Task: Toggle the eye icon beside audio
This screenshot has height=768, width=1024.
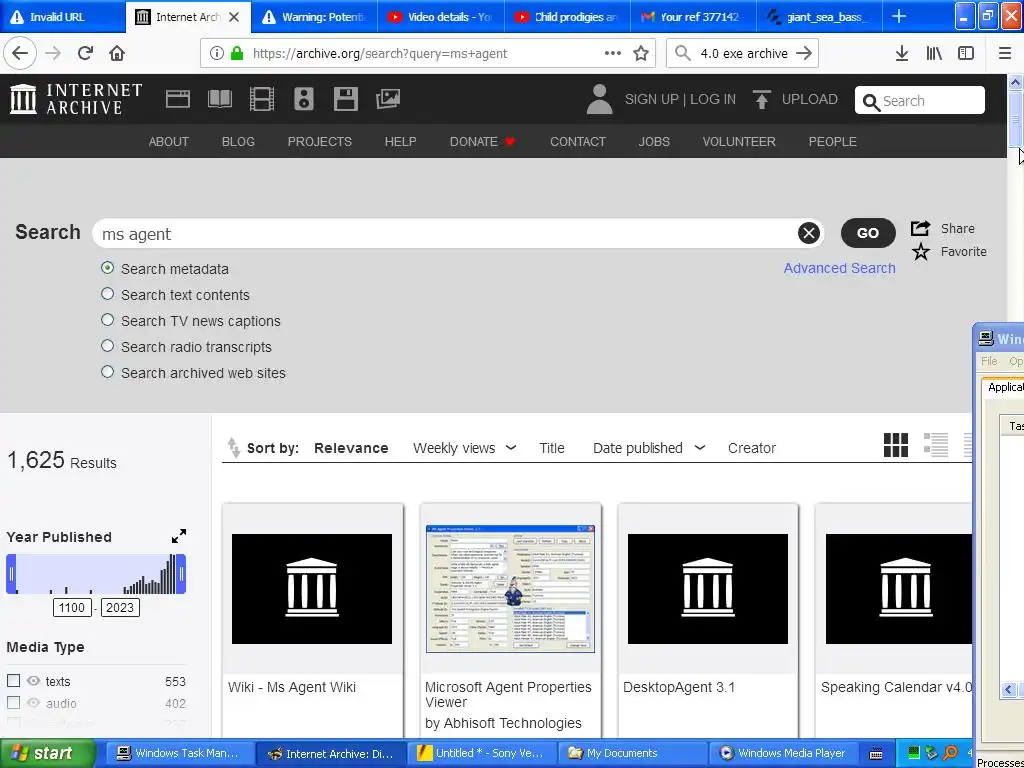Action: pyautogui.click(x=33, y=703)
